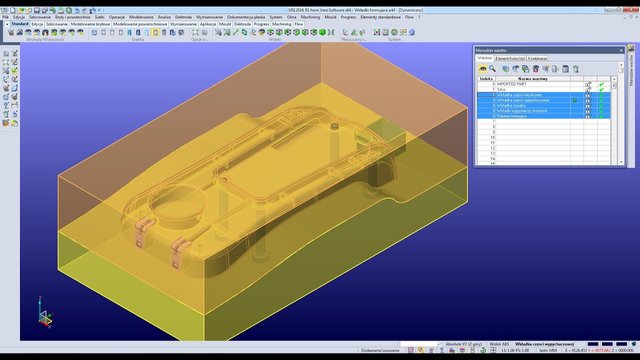Switch to the Elektroda ribbon tab
The width and height of the screenshot is (640, 360).
[x=242, y=24]
